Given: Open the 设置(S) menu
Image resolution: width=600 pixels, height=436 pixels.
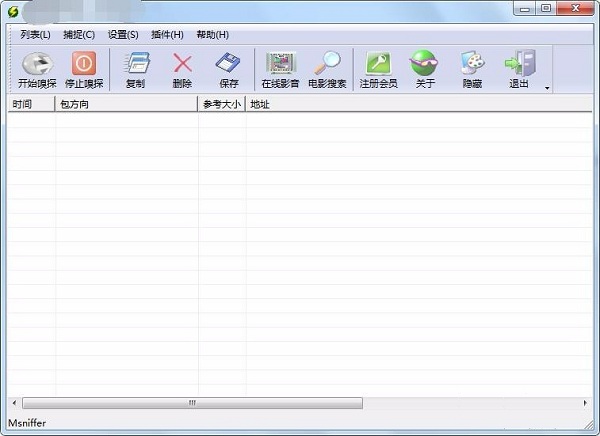Looking at the screenshot, I should pyautogui.click(x=123, y=34).
